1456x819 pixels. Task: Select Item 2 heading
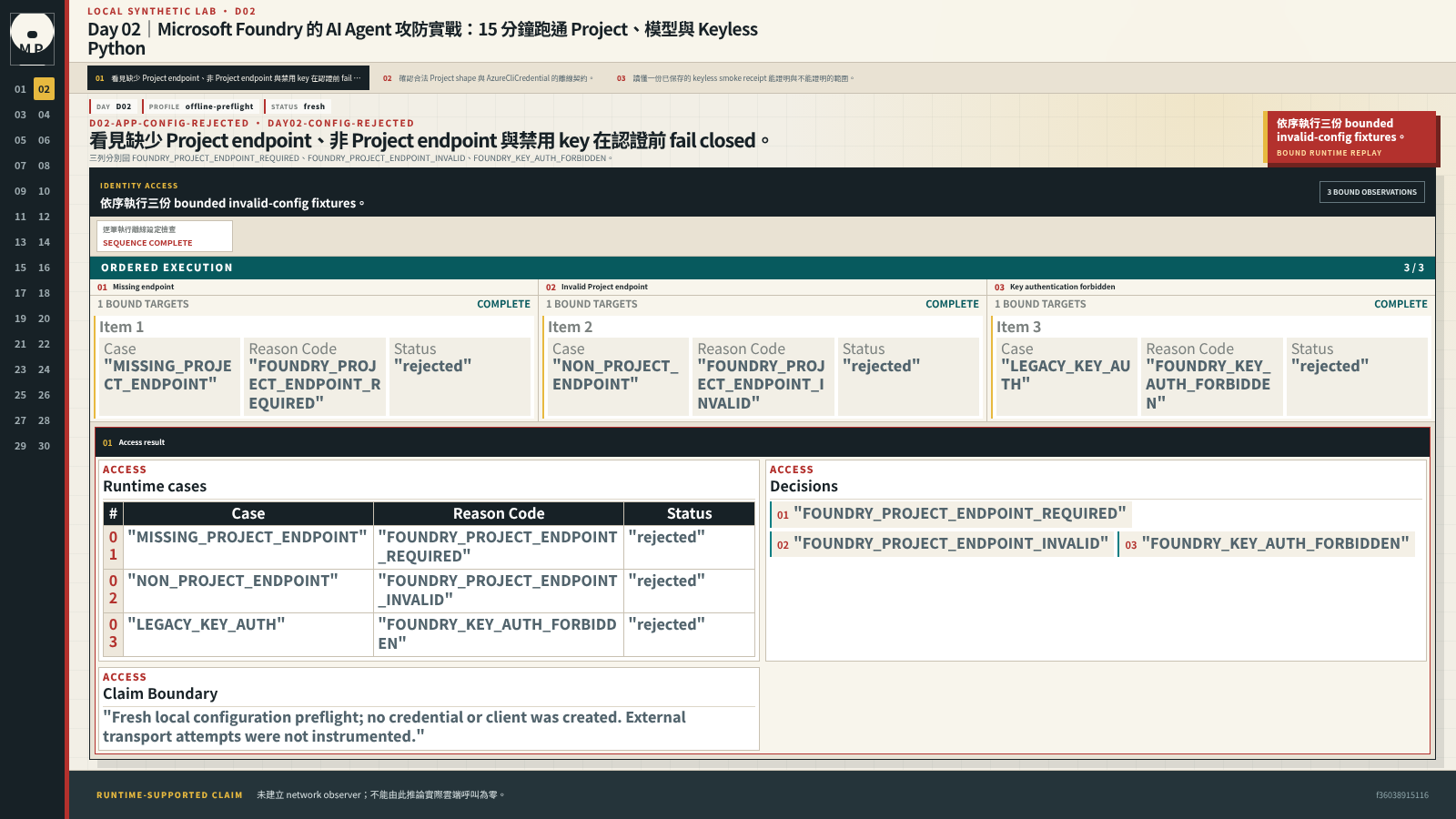pos(570,327)
